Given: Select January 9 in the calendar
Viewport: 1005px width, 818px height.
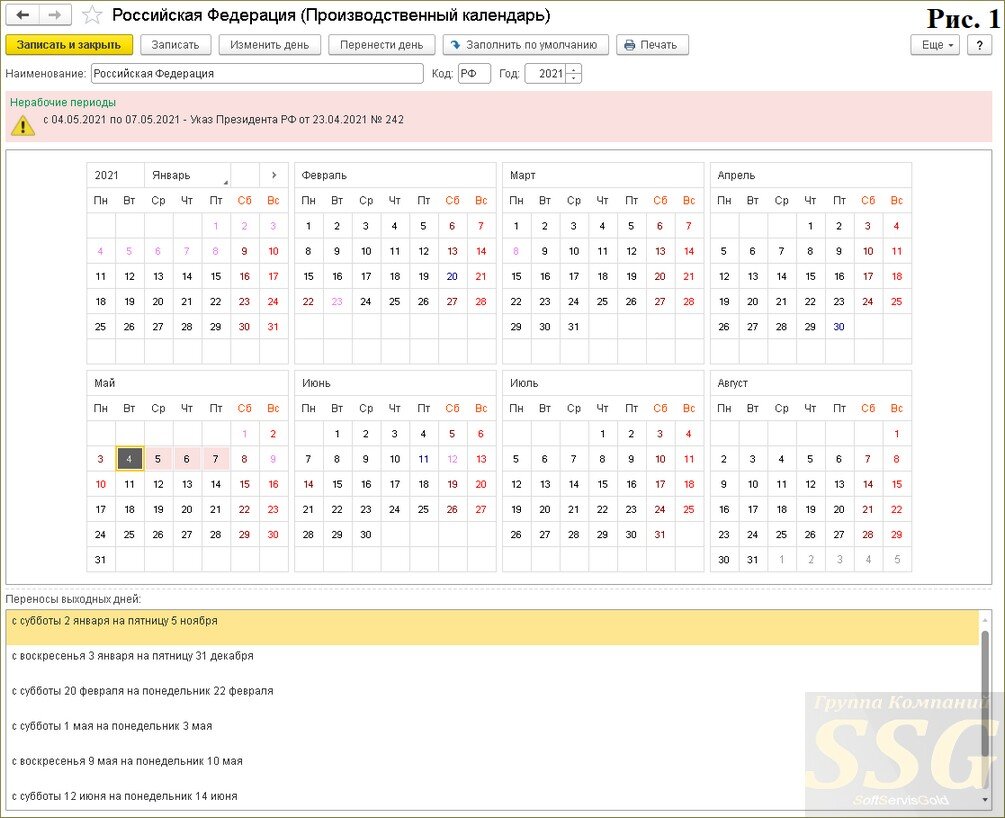Looking at the screenshot, I should [x=244, y=251].
